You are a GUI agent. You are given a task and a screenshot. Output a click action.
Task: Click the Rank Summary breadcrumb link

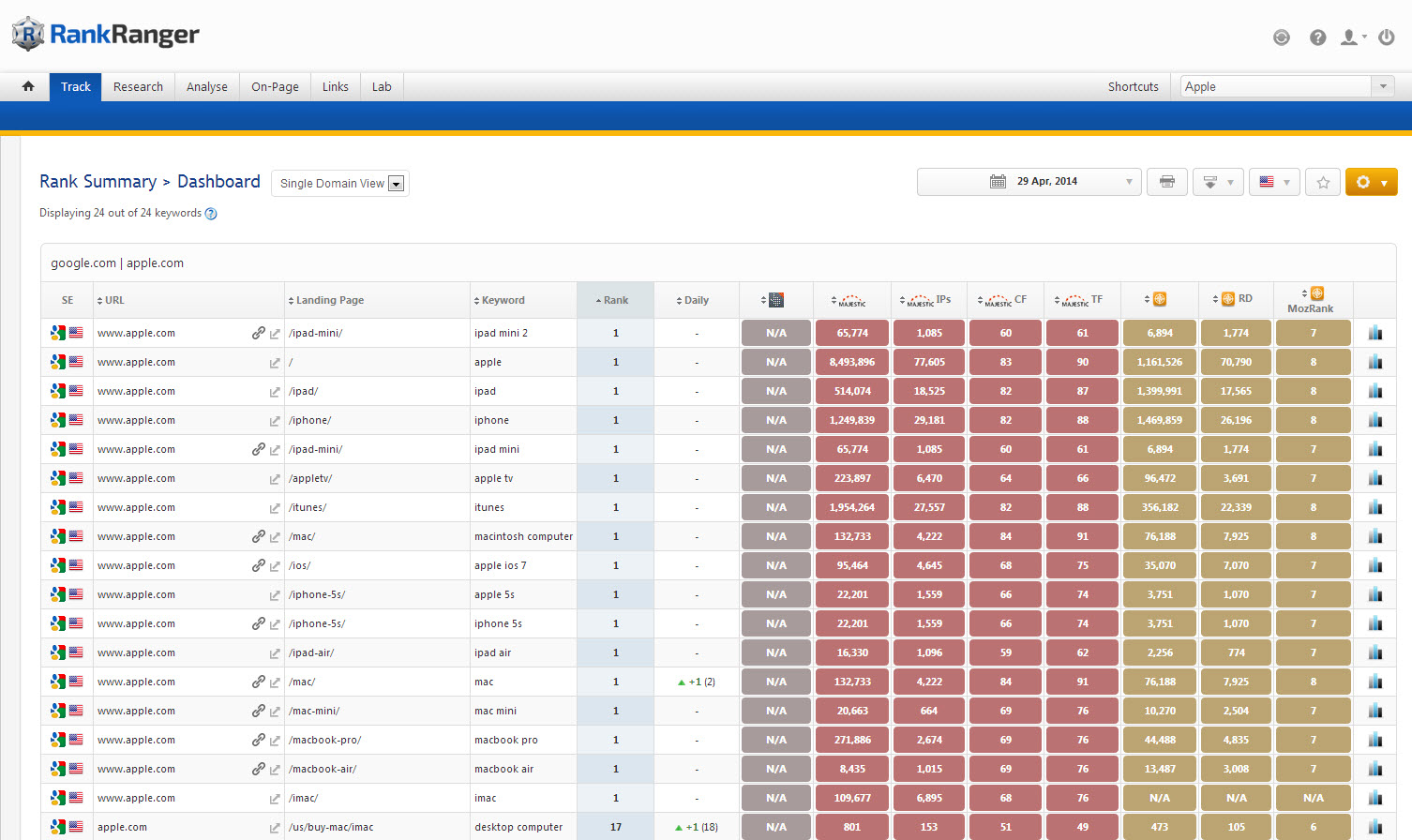tap(98, 182)
